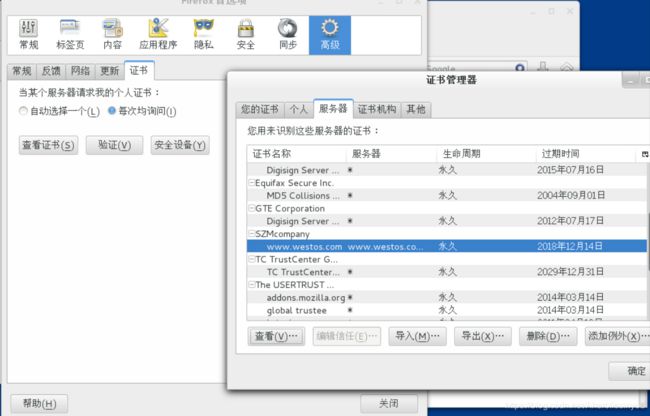This screenshot has height=416, width=650.
Task: Open the 隐私 privacy mask icon
Action: [204, 35]
